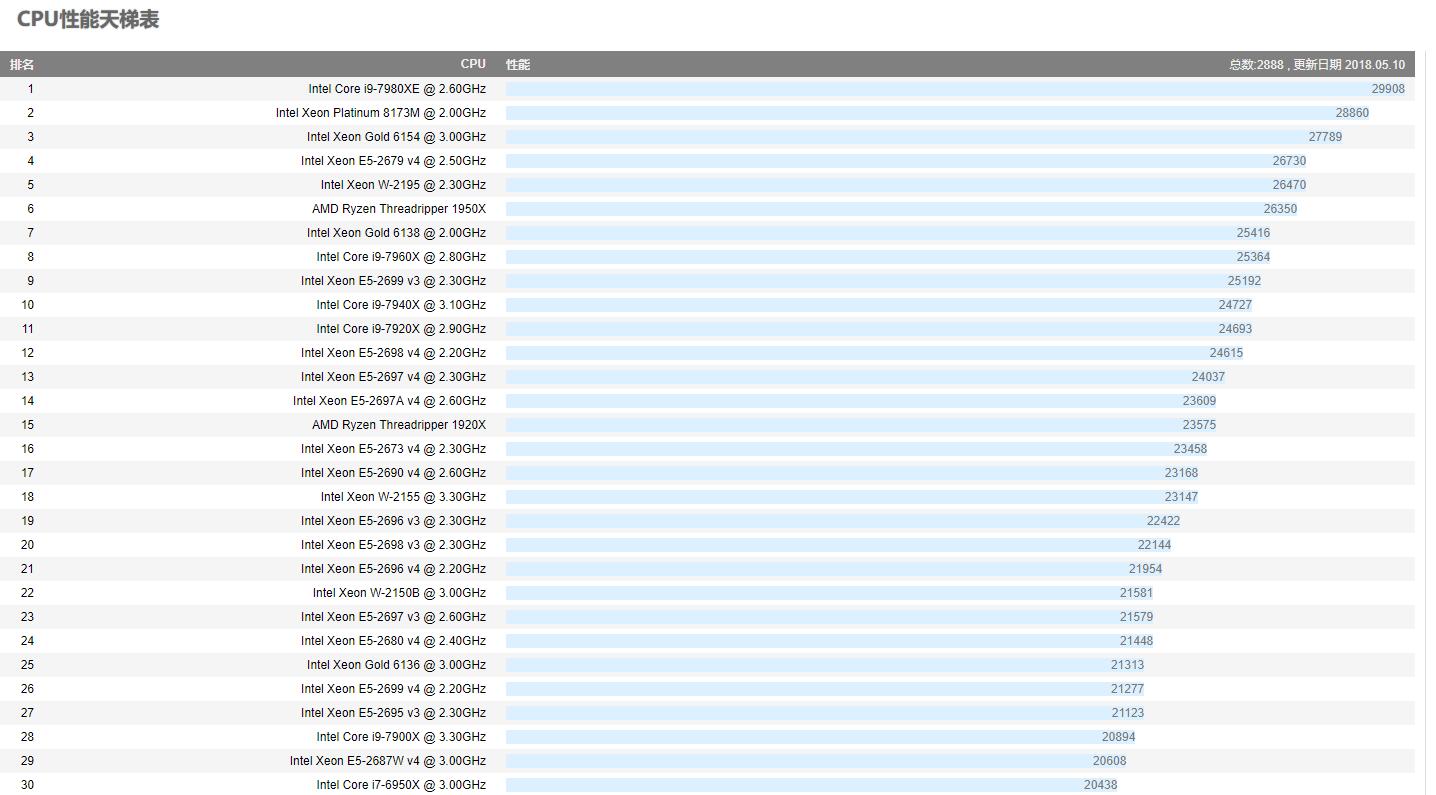Select Intel Core i7-6950X @ 3.00GHz

[401, 785]
